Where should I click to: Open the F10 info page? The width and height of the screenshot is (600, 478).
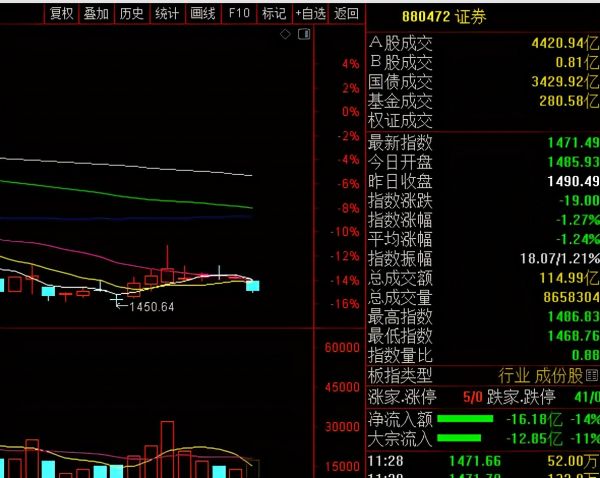pyautogui.click(x=239, y=13)
